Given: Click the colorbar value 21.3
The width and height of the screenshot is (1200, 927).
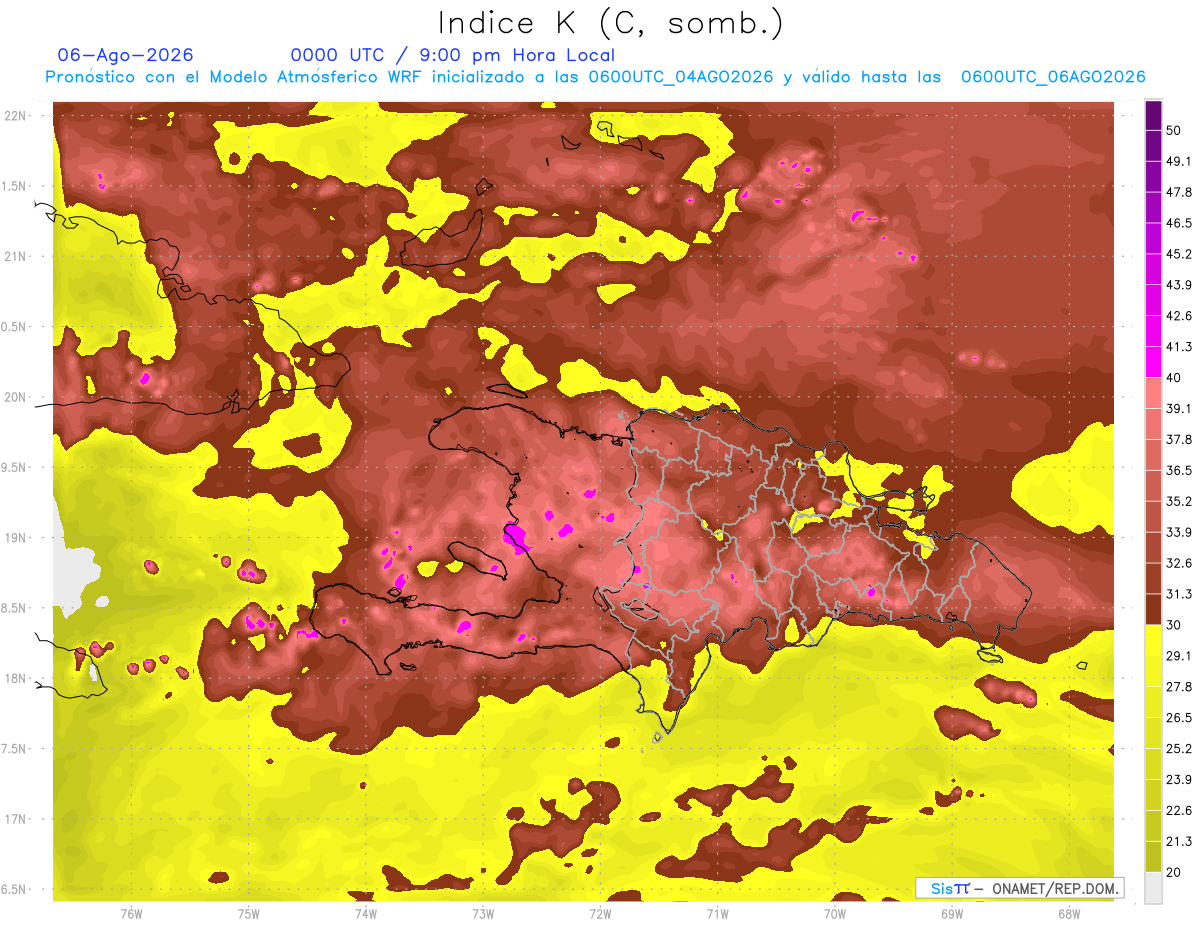Looking at the screenshot, I should tap(1178, 841).
